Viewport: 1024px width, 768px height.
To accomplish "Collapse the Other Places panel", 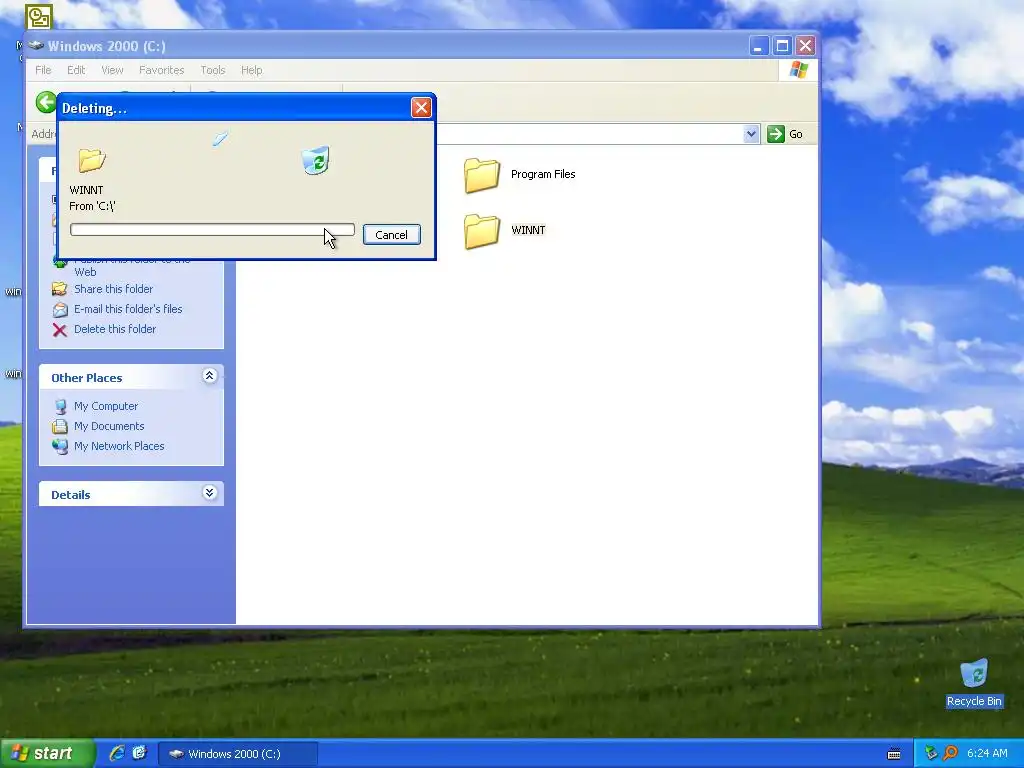I will click(x=209, y=376).
